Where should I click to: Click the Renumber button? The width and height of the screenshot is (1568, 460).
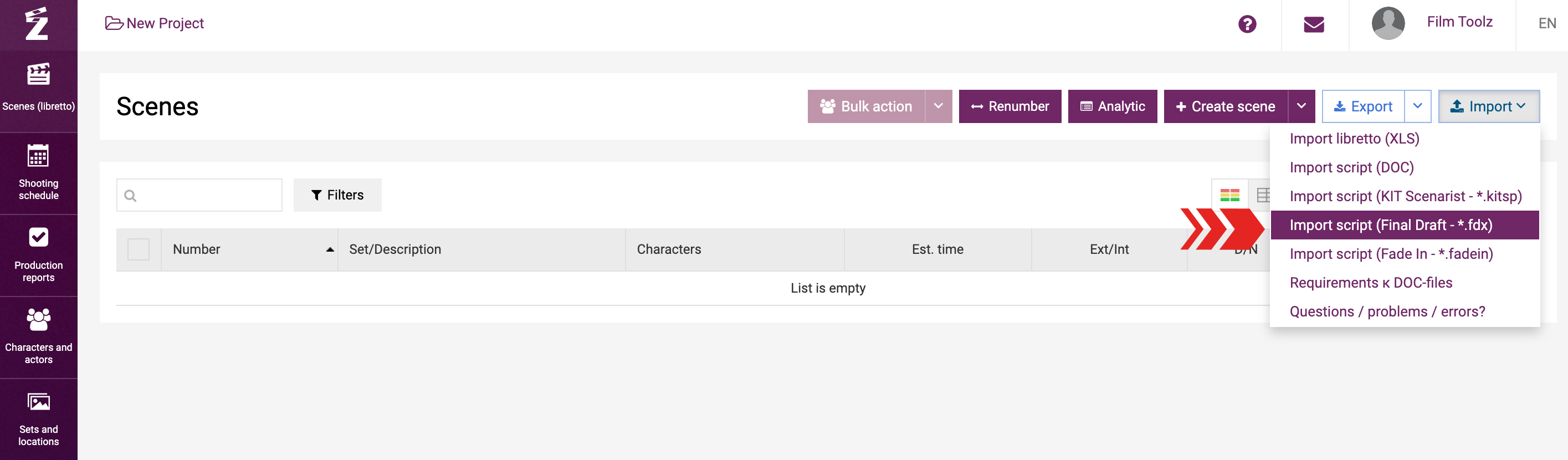pos(1010,106)
